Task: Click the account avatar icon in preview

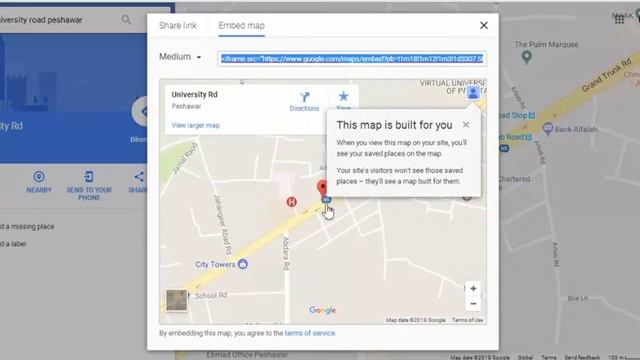Action: pos(473,92)
